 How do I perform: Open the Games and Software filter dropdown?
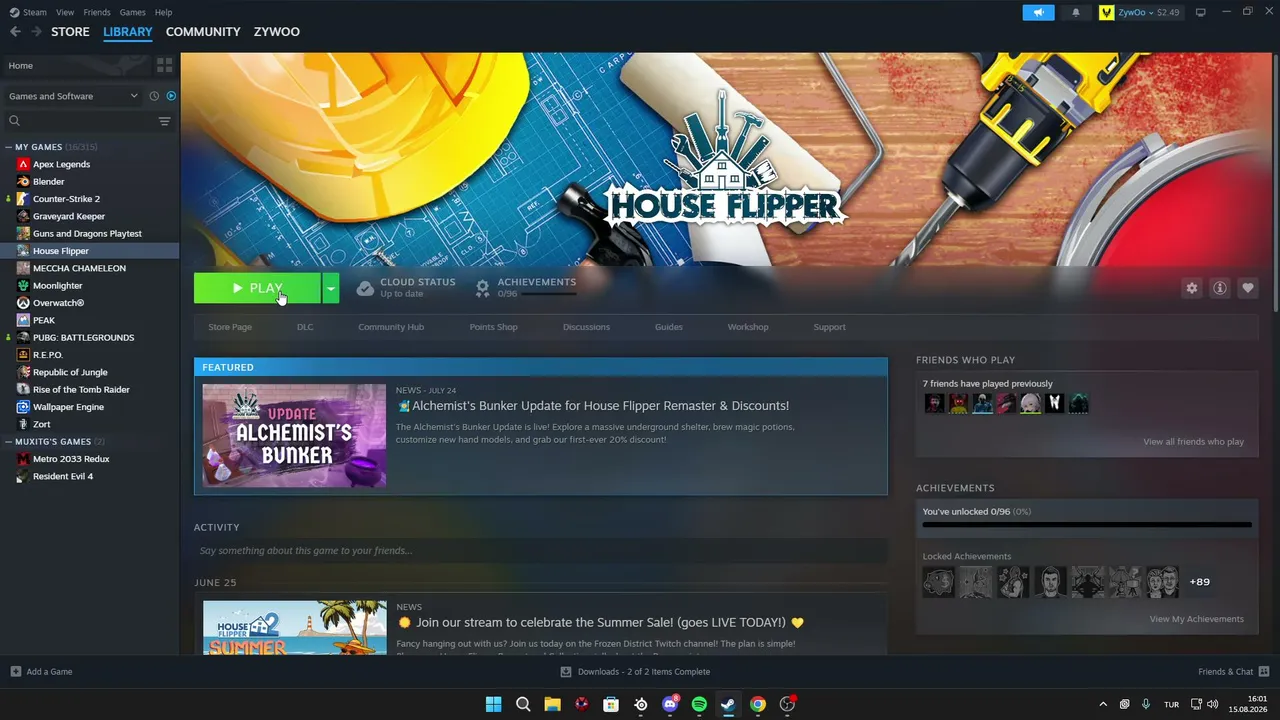click(73, 96)
